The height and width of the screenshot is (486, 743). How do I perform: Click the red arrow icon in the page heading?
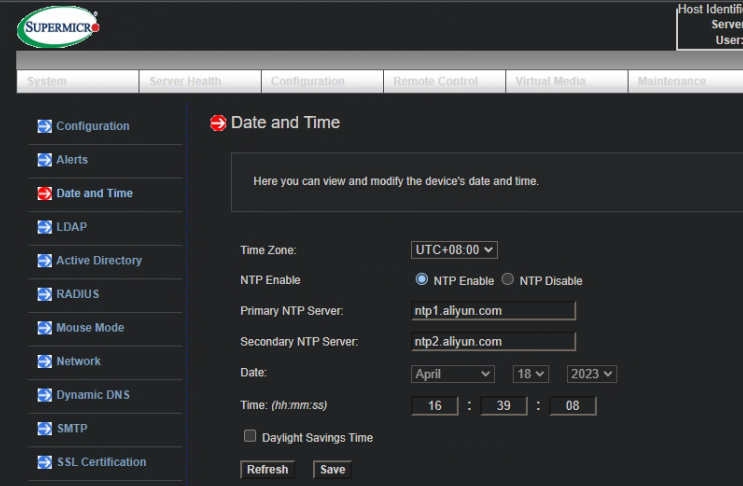(x=218, y=123)
